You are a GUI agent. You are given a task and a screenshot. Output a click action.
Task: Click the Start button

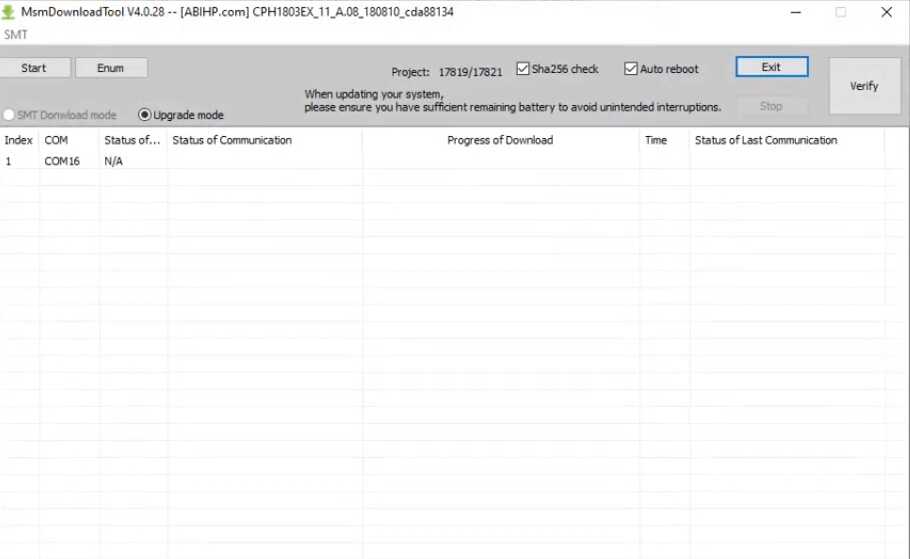point(34,68)
